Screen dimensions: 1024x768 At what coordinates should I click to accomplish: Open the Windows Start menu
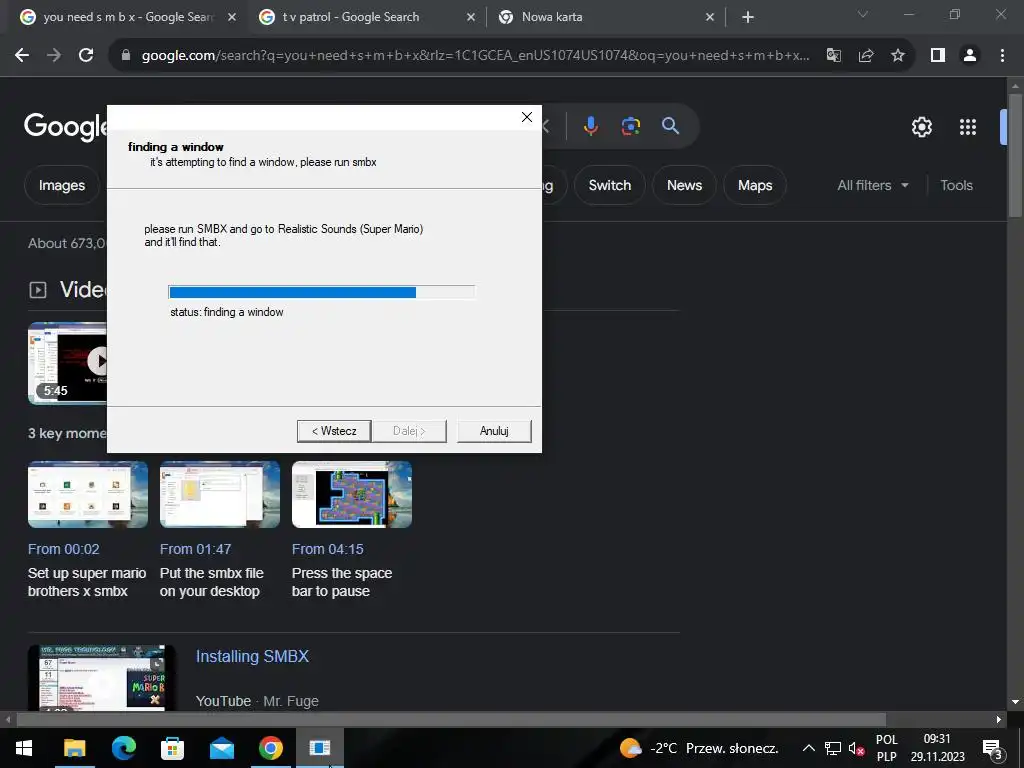[24, 748]
